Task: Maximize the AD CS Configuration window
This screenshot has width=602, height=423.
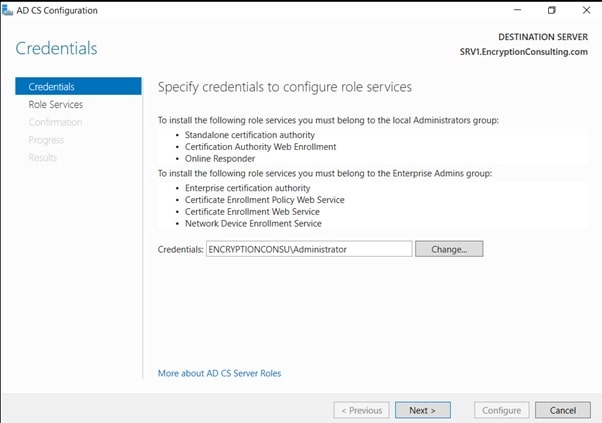Action: coord(551,10)
